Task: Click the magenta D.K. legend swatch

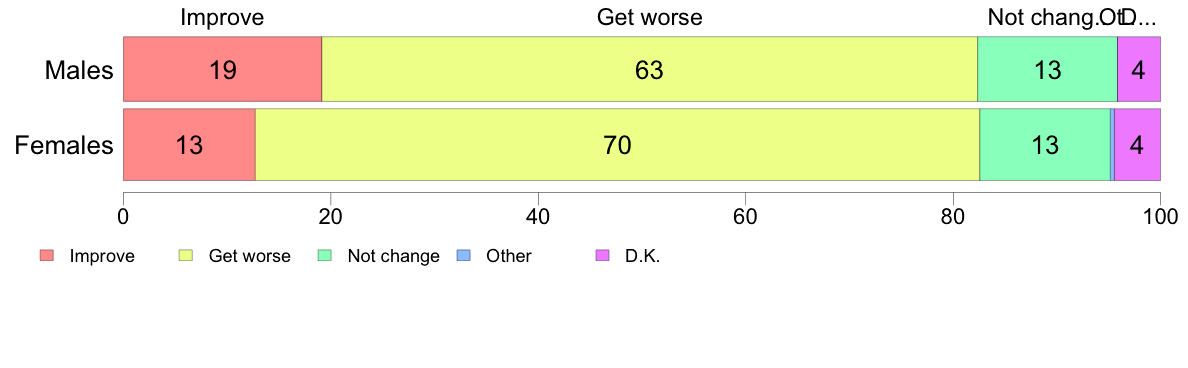Action: (603, 256)
